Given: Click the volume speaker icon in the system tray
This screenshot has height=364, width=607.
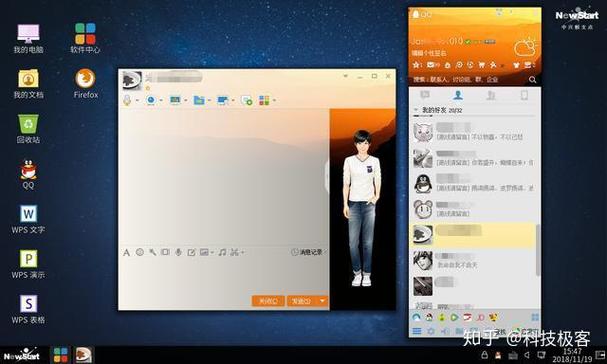Looking at the screenshot, I should [x=527, y=355].
